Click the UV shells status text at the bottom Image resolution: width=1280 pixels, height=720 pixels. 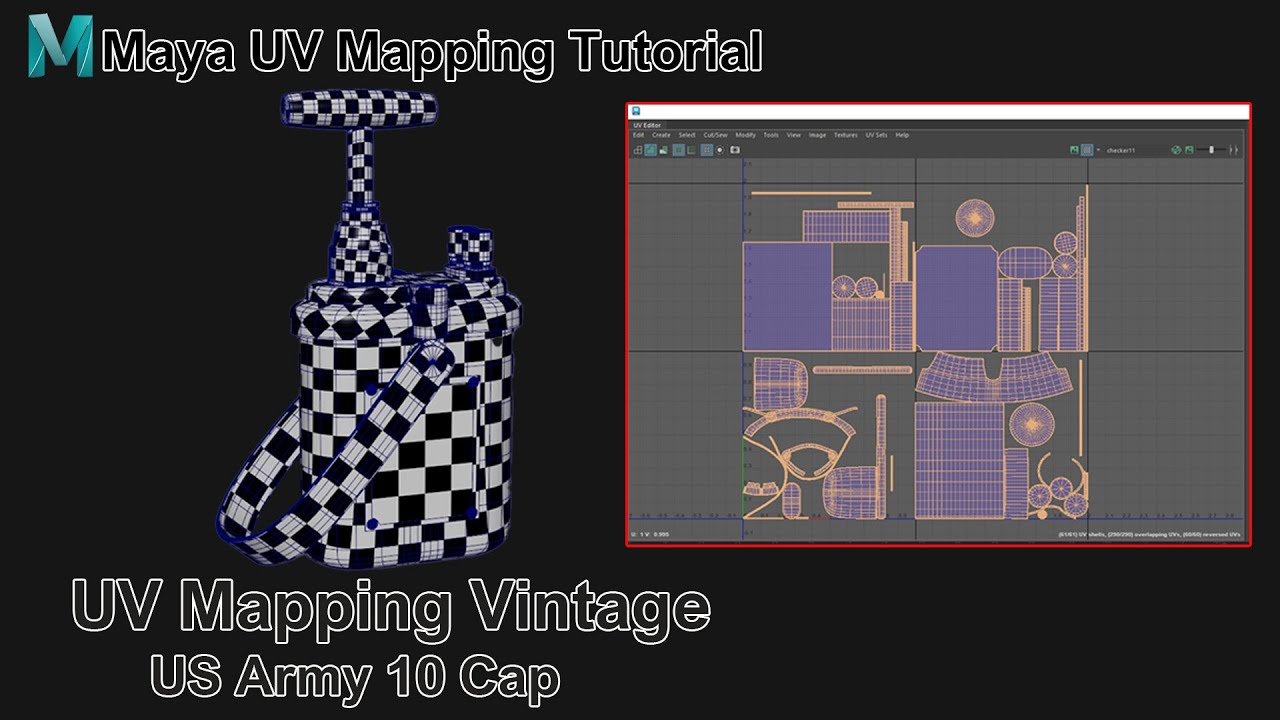(1148, 535)
